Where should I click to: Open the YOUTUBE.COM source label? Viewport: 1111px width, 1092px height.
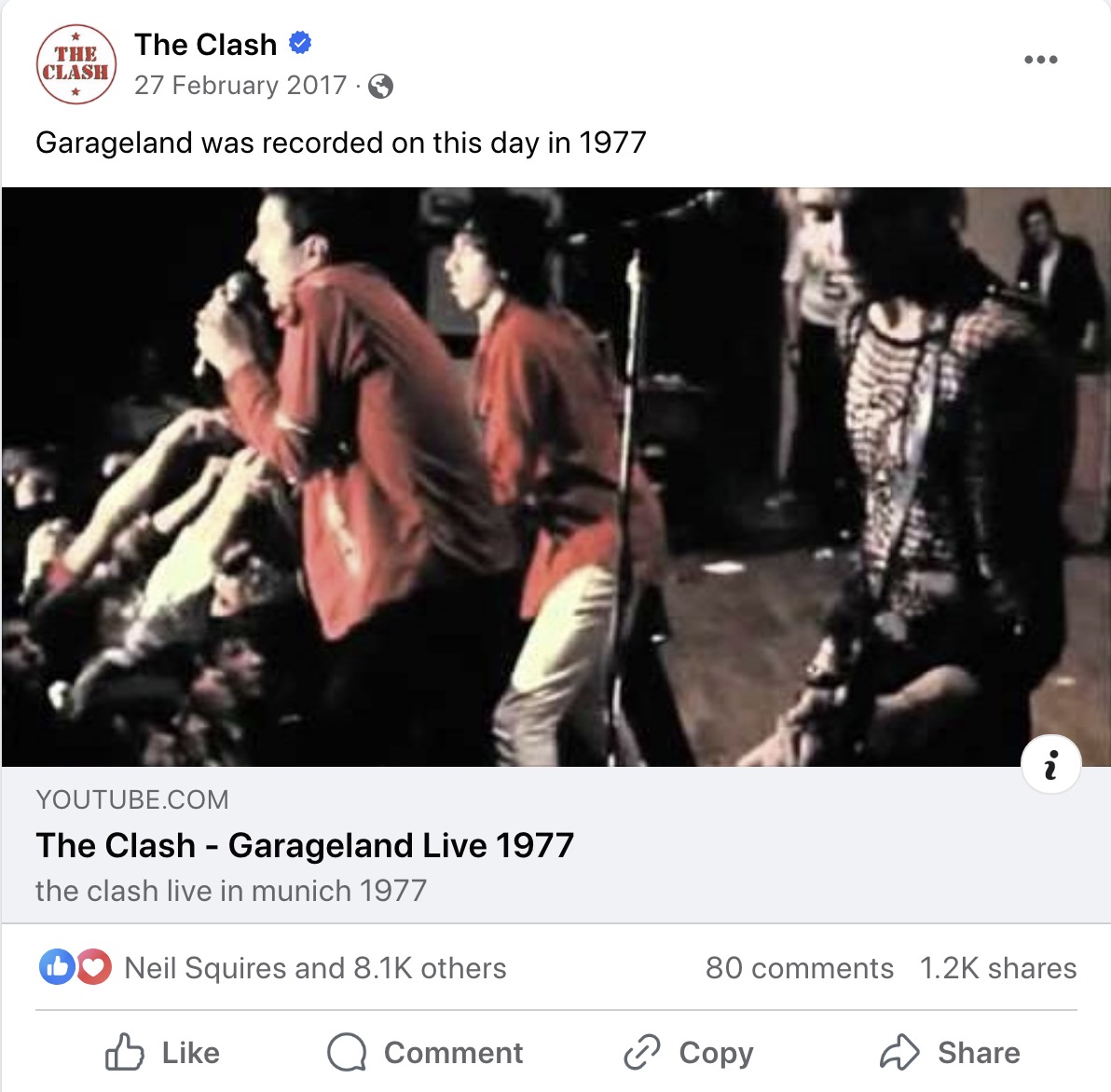[x=132, y=799]
